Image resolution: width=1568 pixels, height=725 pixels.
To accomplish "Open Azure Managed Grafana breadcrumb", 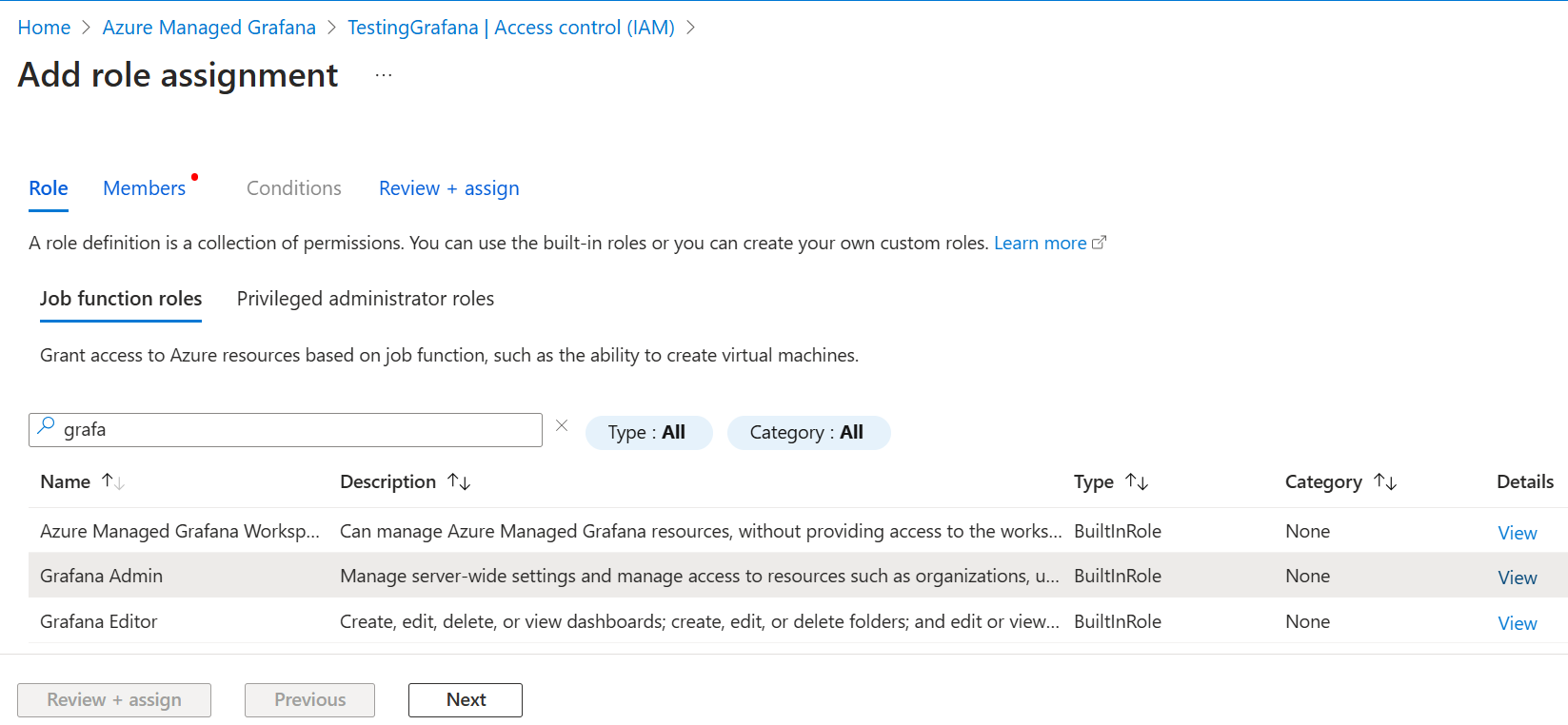I will pyautogui.click(x=209, y=28).
